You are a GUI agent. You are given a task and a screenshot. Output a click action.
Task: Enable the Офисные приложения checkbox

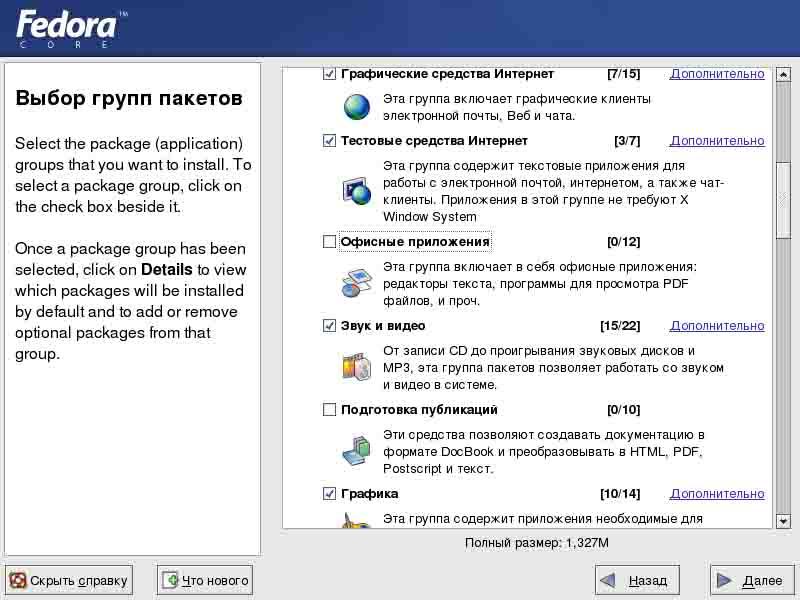click(x=330, y=242)
